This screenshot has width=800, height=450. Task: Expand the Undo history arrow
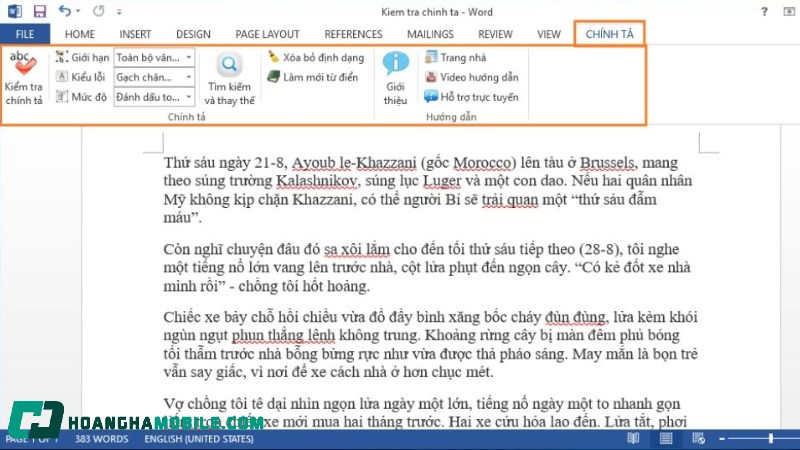click(78, 11)
